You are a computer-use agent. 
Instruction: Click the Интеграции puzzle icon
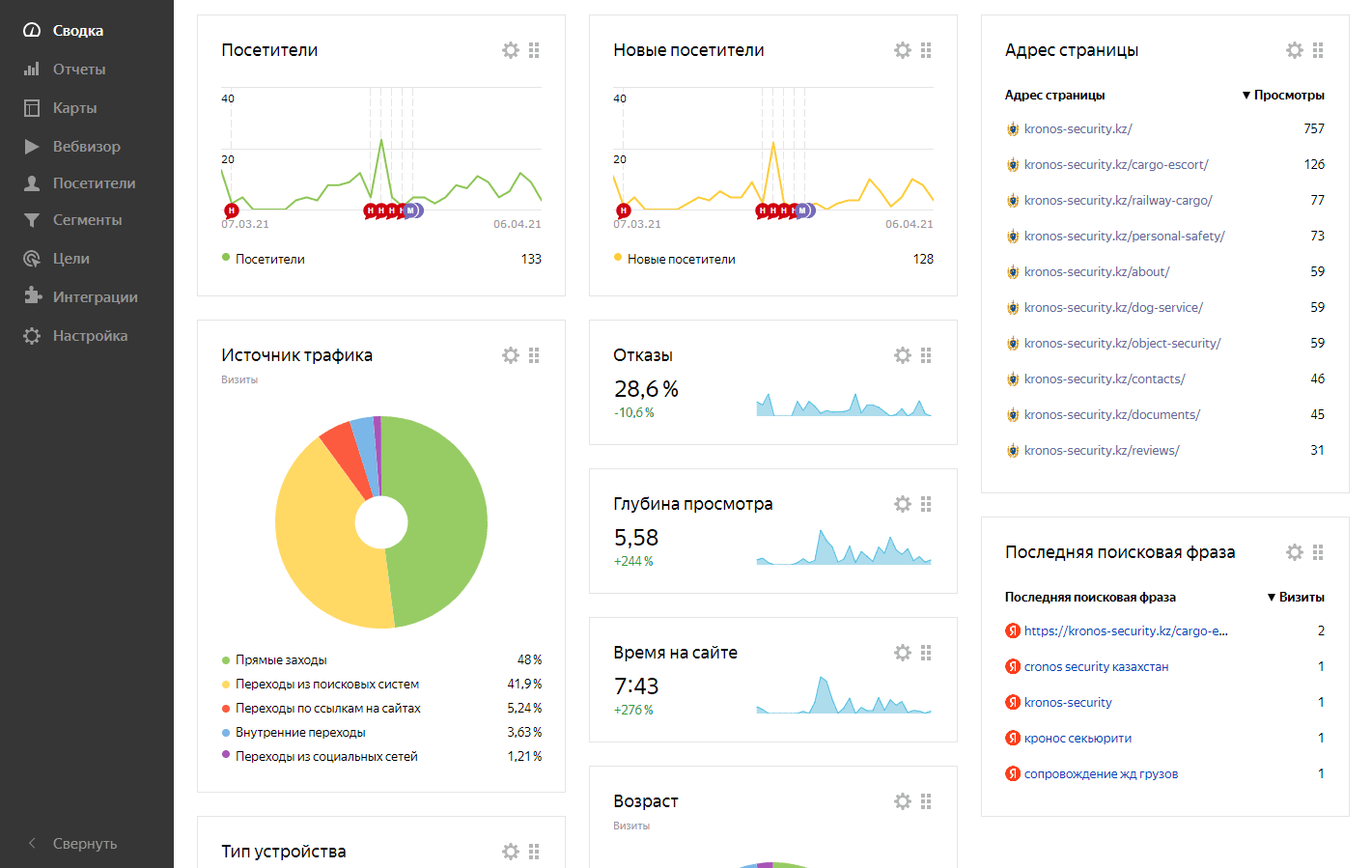point(32,295)
